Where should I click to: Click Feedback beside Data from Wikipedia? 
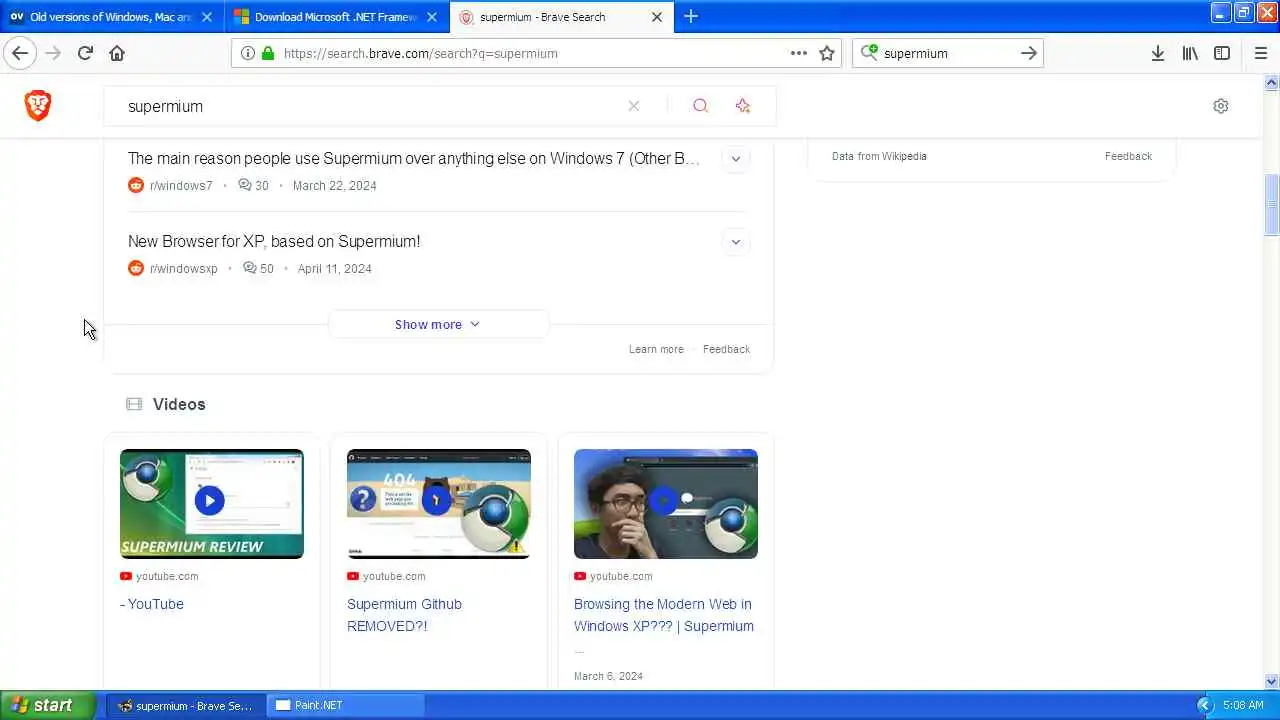point(1128,156)
